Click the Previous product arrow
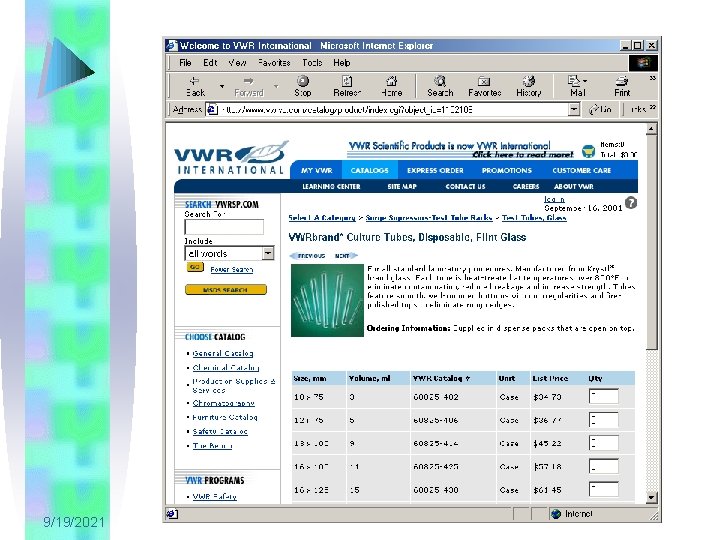720x540 pixels. coord(307,256)
